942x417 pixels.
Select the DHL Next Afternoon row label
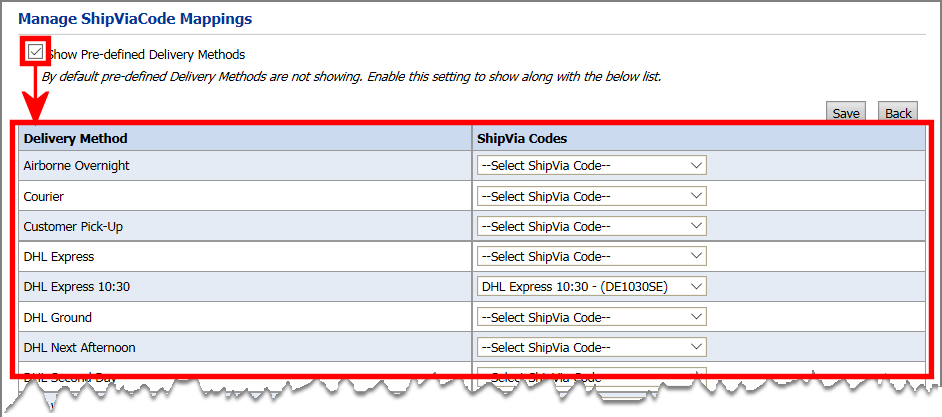(x=80, y=347)
